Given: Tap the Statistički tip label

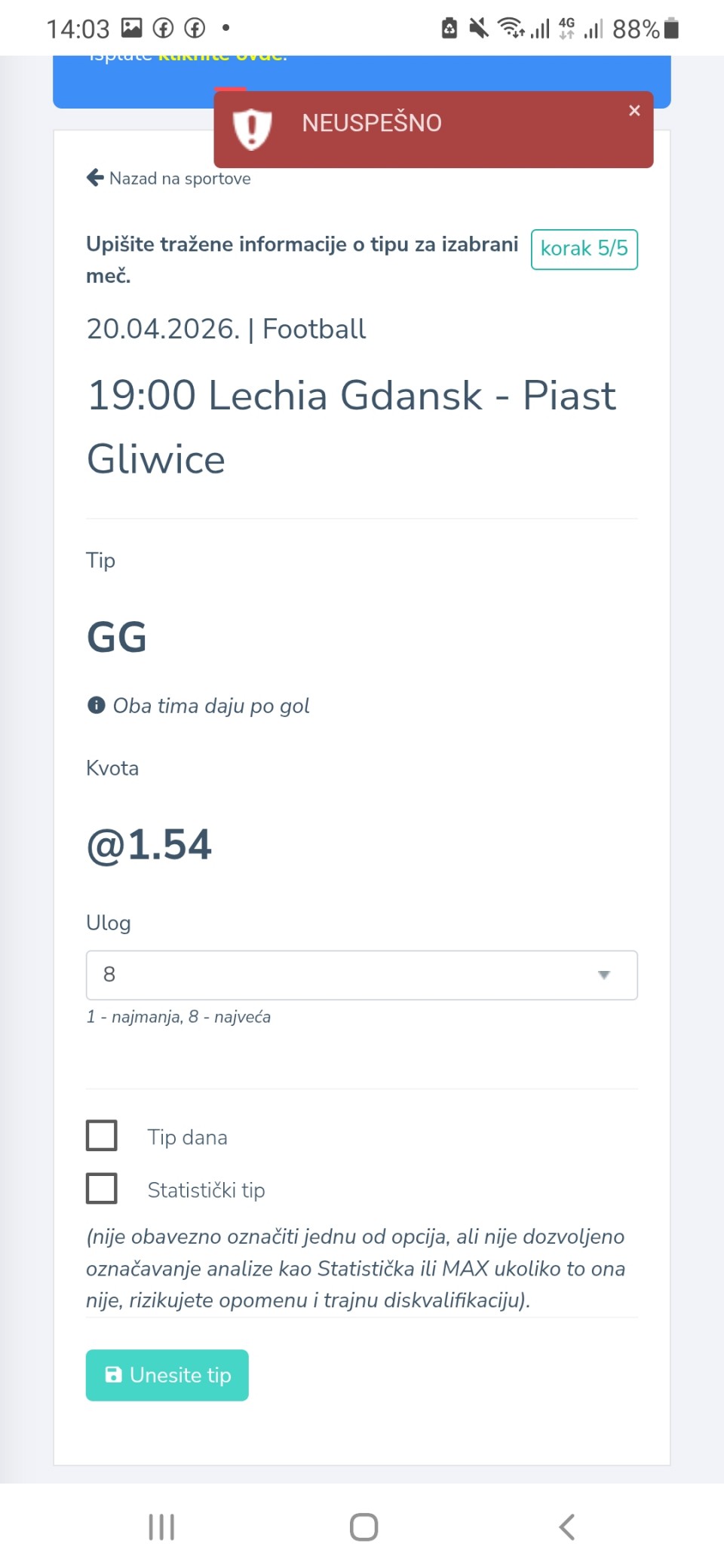Looking at the screenshot, I should point(206,1190).
